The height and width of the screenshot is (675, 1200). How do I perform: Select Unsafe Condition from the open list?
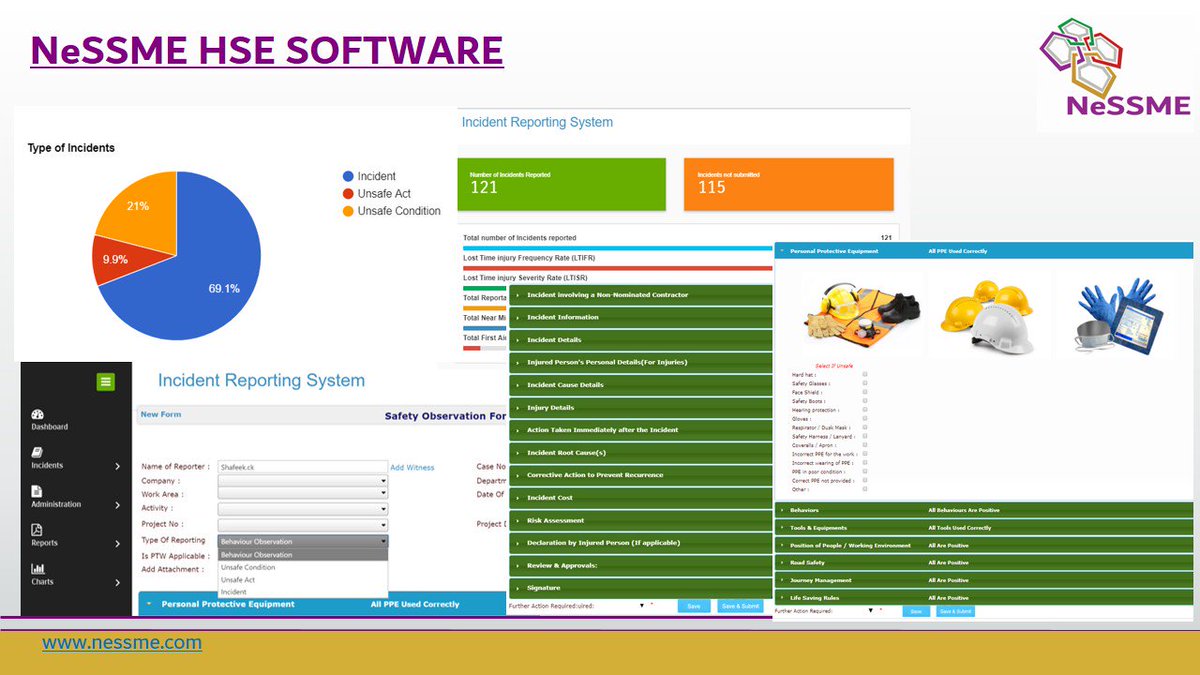[303, 567]
